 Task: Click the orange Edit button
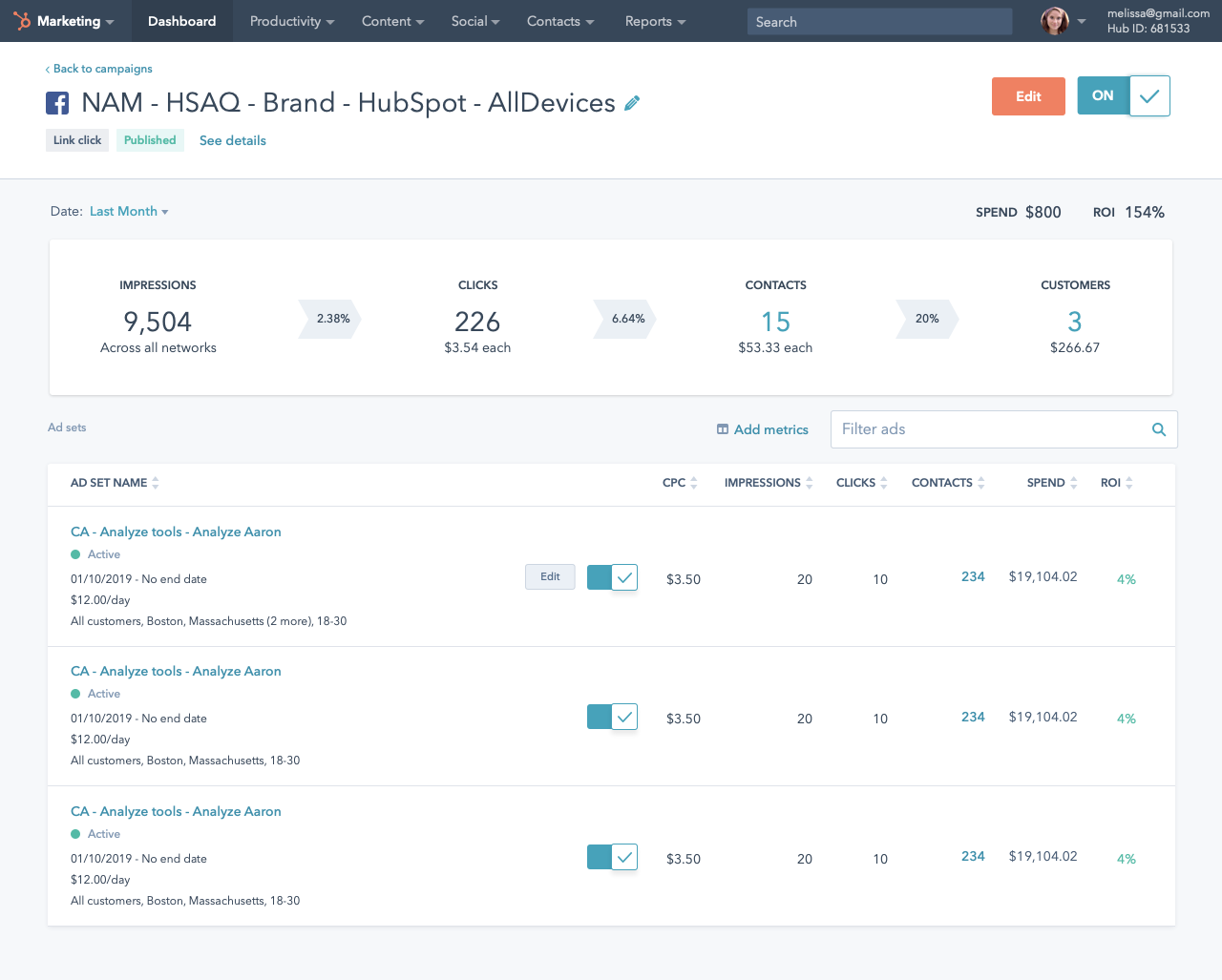(1028, 96)
